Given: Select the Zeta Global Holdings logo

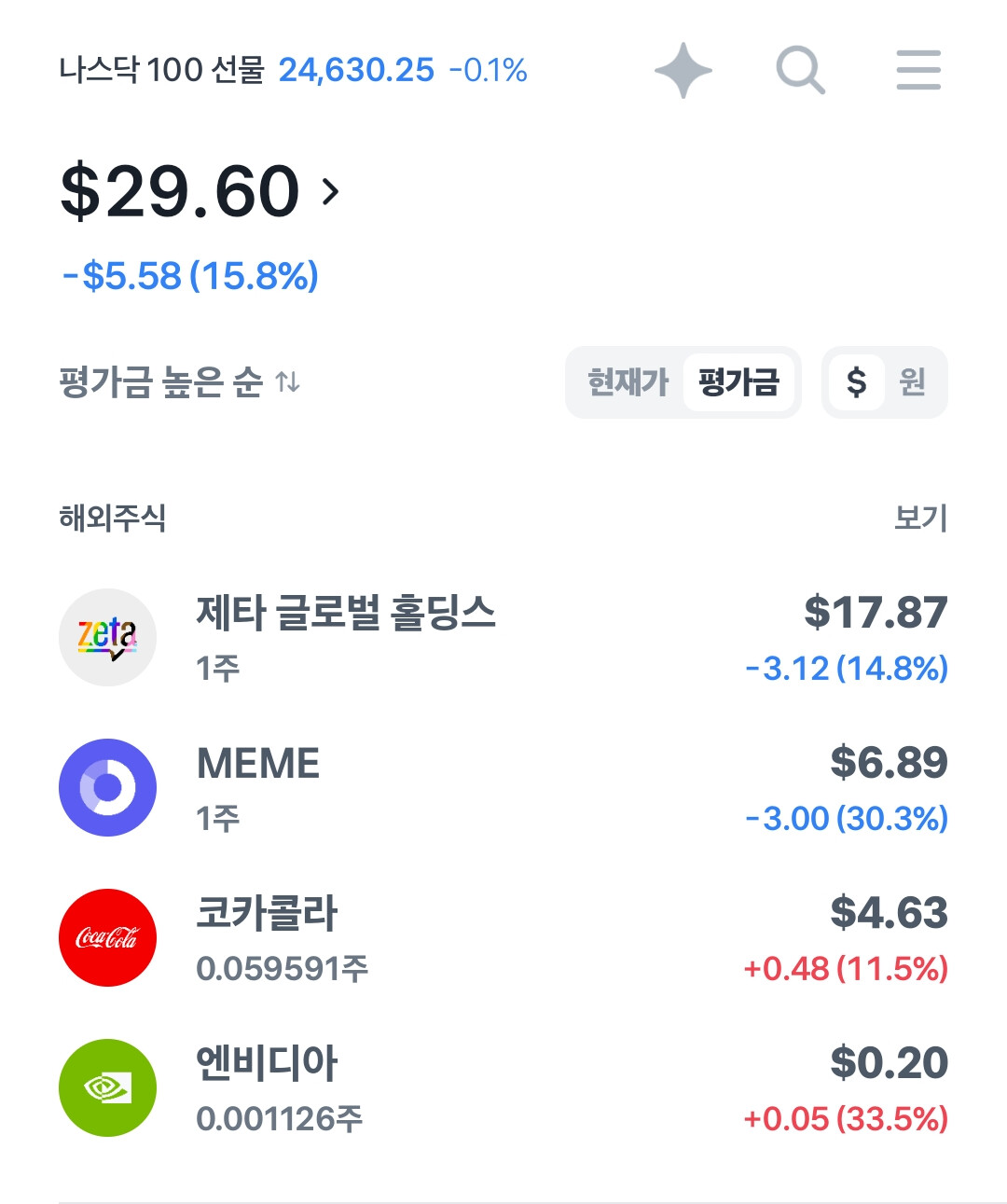Looking at the screenshot, I should click(x=107, y=637).
